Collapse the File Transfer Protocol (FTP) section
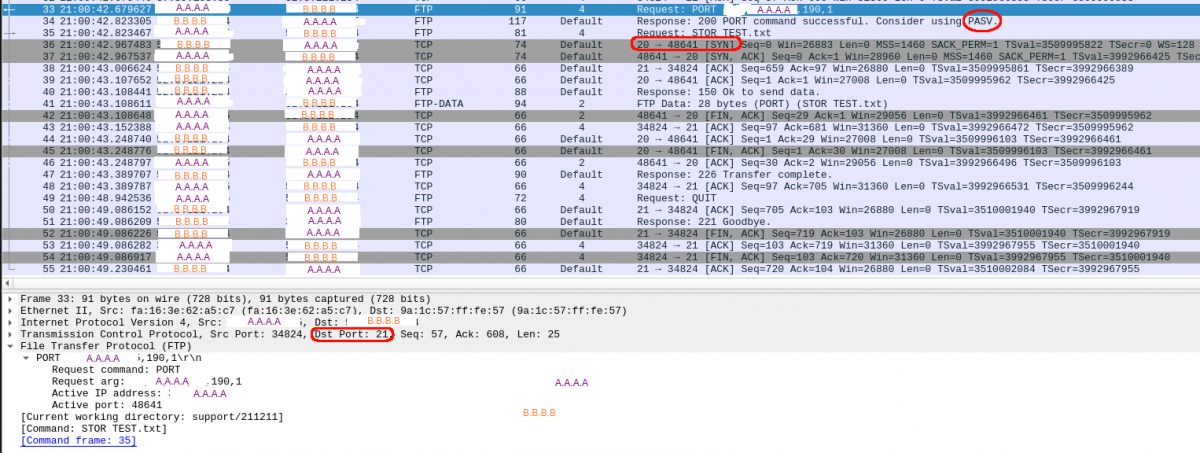The width and height of the screenshot is (1200, 453). coord(10,346)
